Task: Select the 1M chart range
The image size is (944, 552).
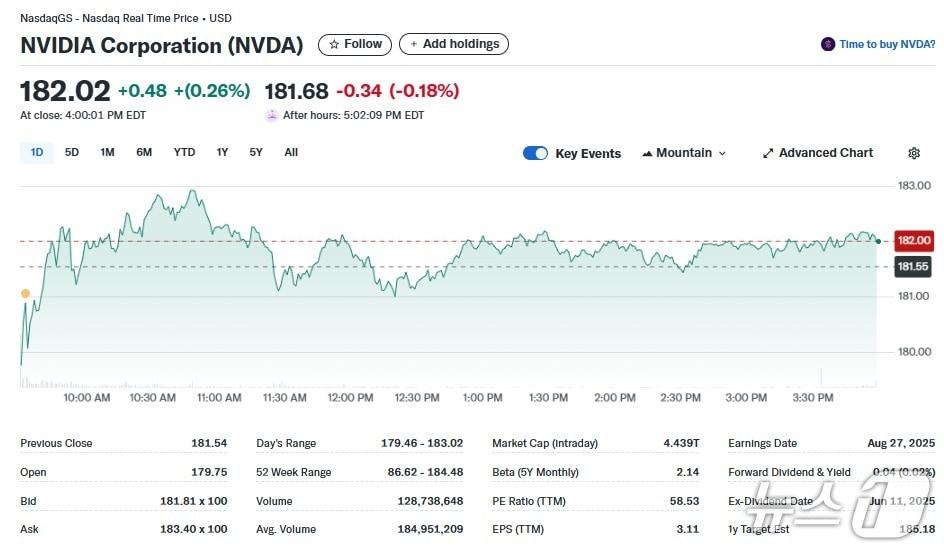Action: tap(107, 152)
